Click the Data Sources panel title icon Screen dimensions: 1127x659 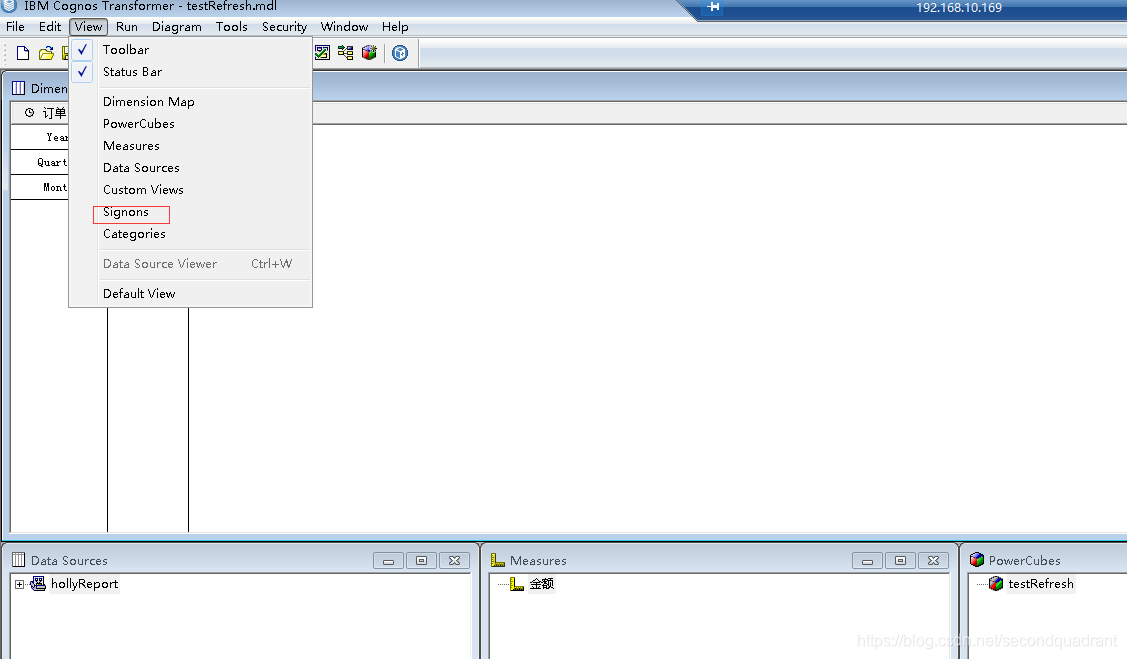click(19, 560)
